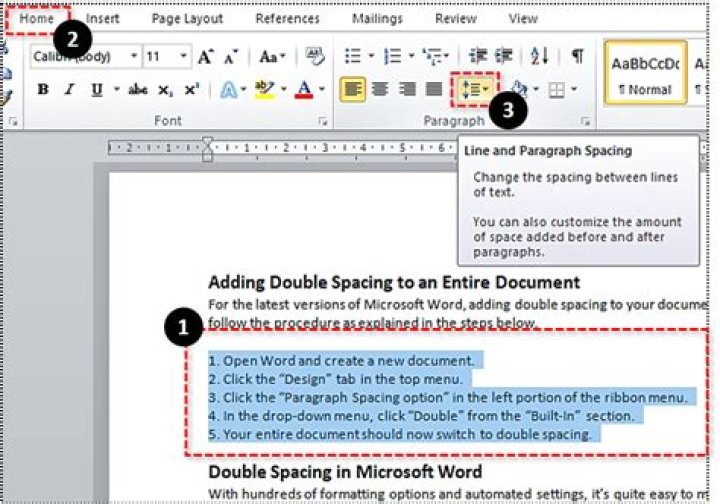
Task: Click the Clear Formatting icon
Action: [315, 56]
